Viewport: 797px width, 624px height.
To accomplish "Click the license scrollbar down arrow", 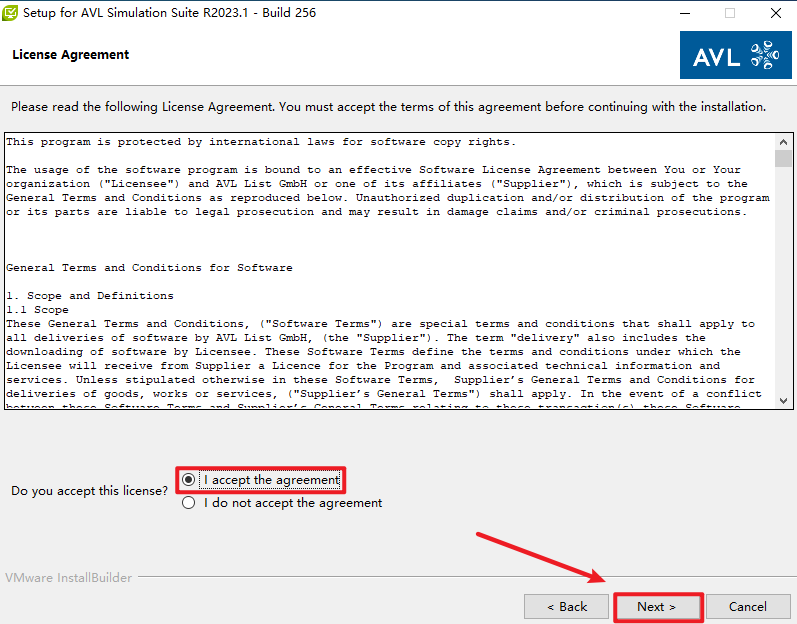I will click(783, 400).
